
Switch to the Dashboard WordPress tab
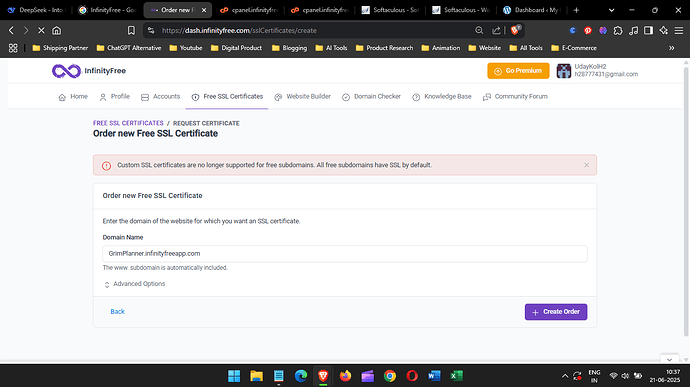click(x=531, y=10)
